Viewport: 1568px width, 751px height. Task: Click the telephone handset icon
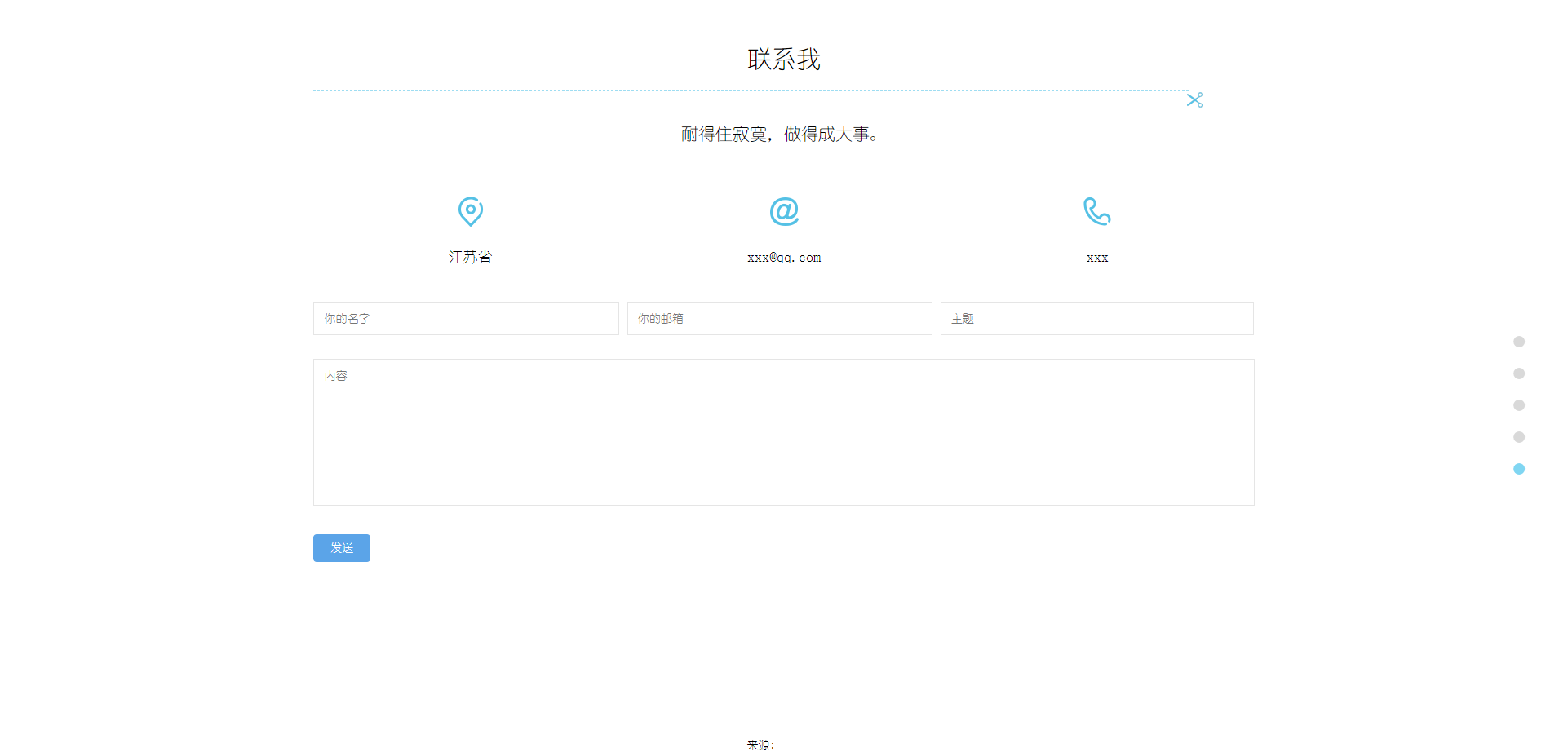click(1096, 211)
